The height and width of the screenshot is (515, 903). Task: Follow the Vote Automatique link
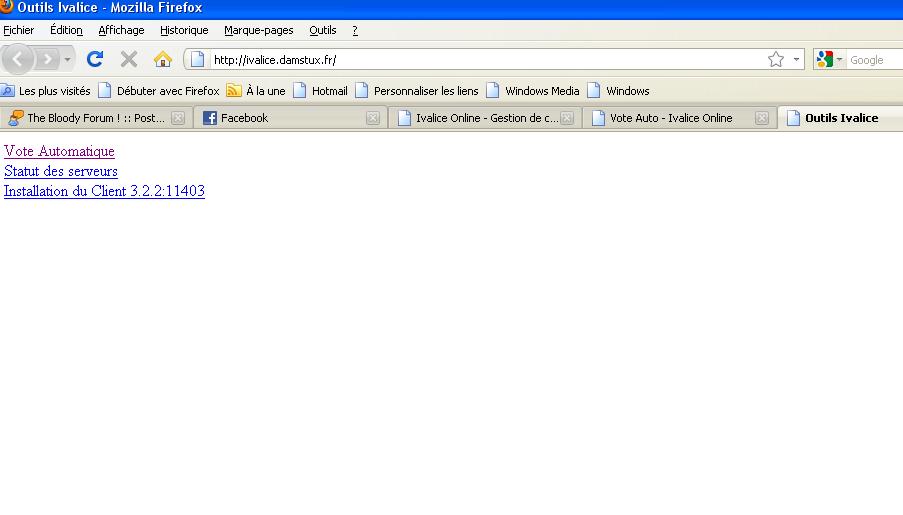(x=59, y=152)
